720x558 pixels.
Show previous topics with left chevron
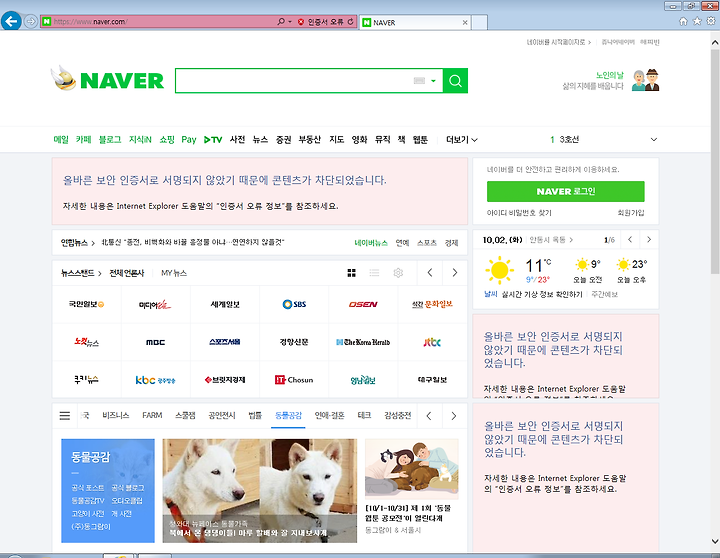click(x=429, y=416)
